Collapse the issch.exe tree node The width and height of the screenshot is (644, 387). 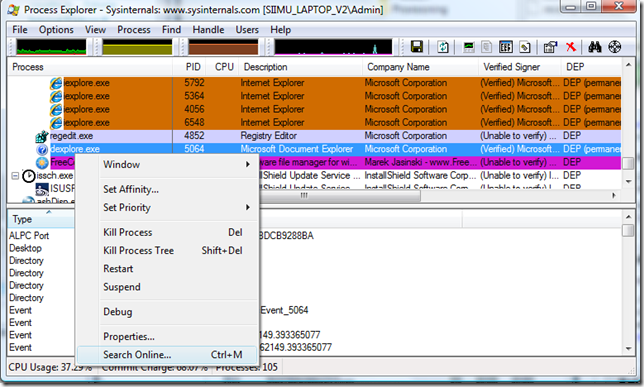[15, 176]
